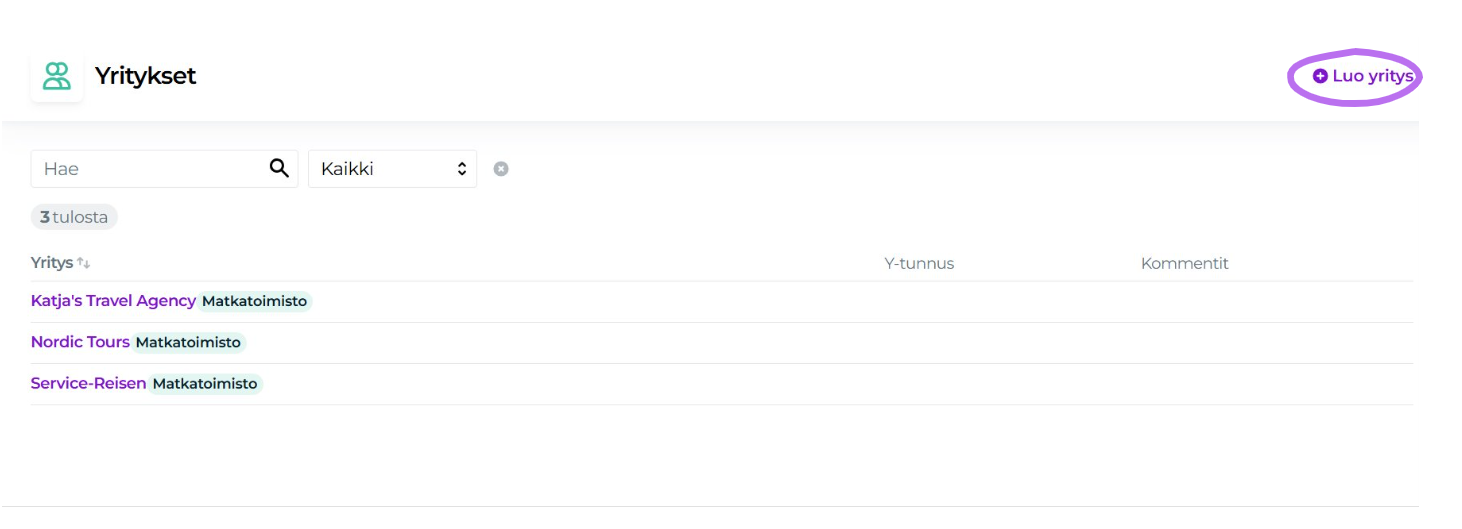
Task: Open Katja's Travel Agency company
Action: point(113,301)
